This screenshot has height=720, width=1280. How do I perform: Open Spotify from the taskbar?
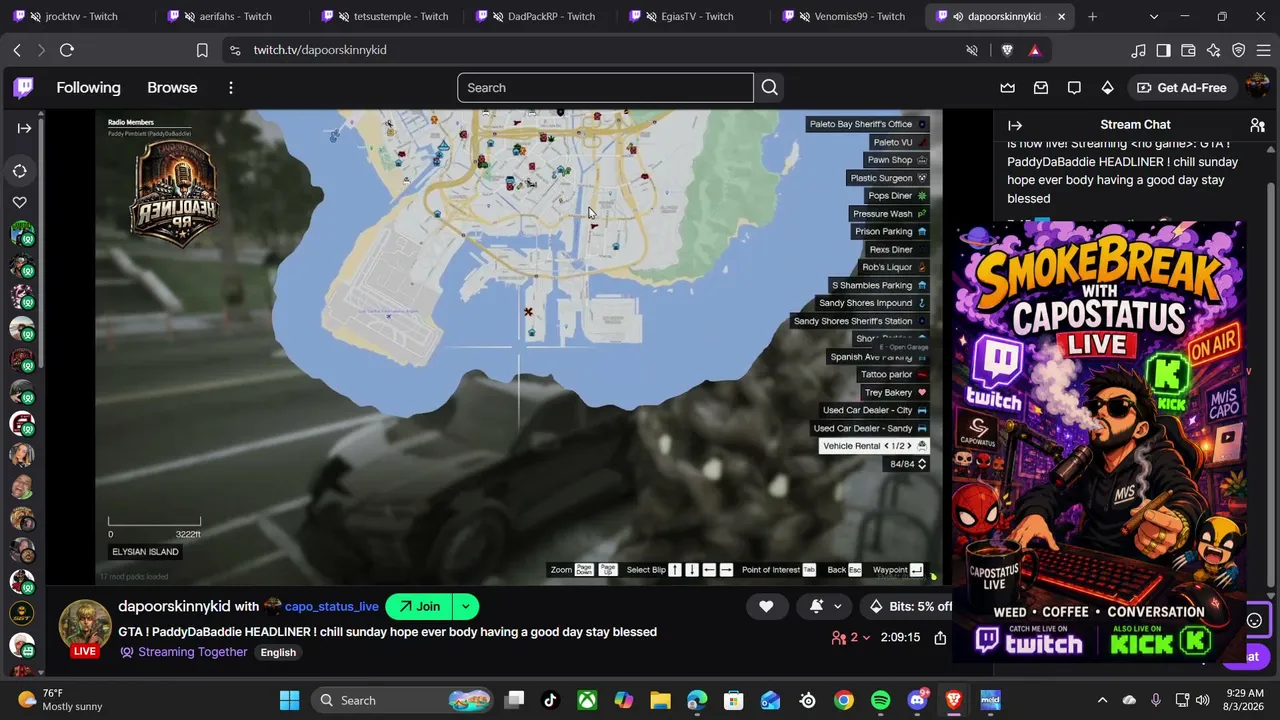tap(880, 700)
